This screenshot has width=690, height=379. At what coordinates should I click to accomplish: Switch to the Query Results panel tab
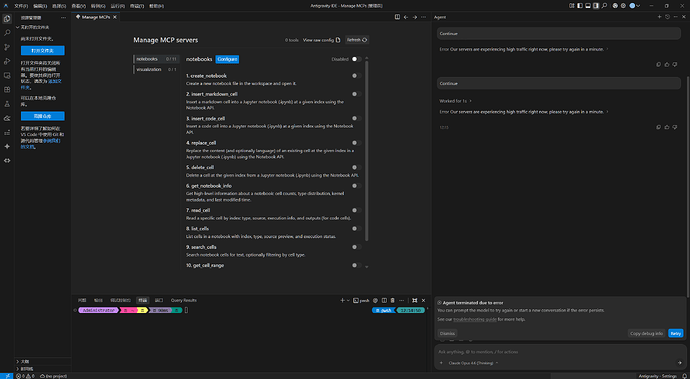coord(184,300)
